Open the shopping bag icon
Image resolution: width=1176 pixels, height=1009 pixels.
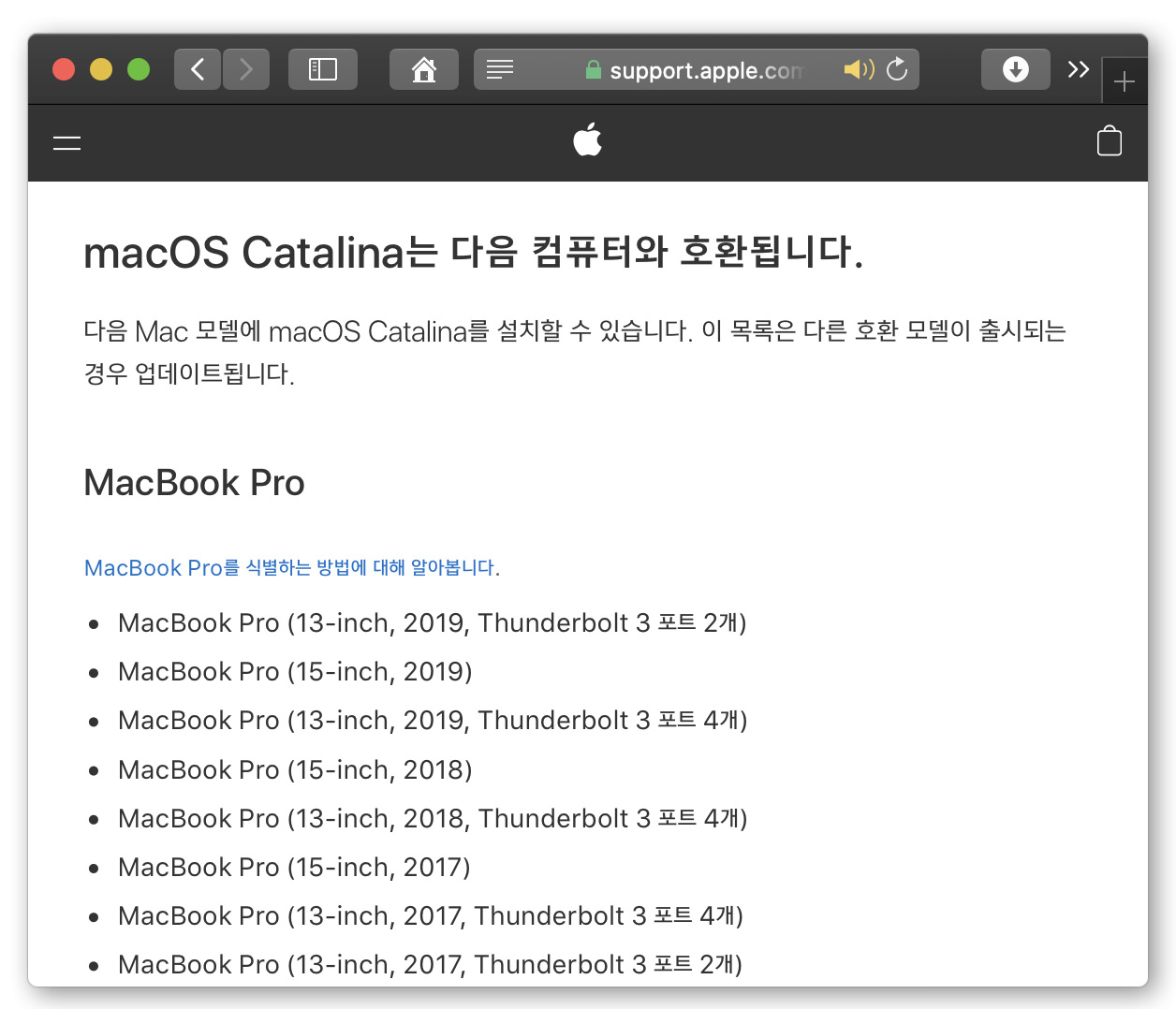click(x=1110, y=141)
